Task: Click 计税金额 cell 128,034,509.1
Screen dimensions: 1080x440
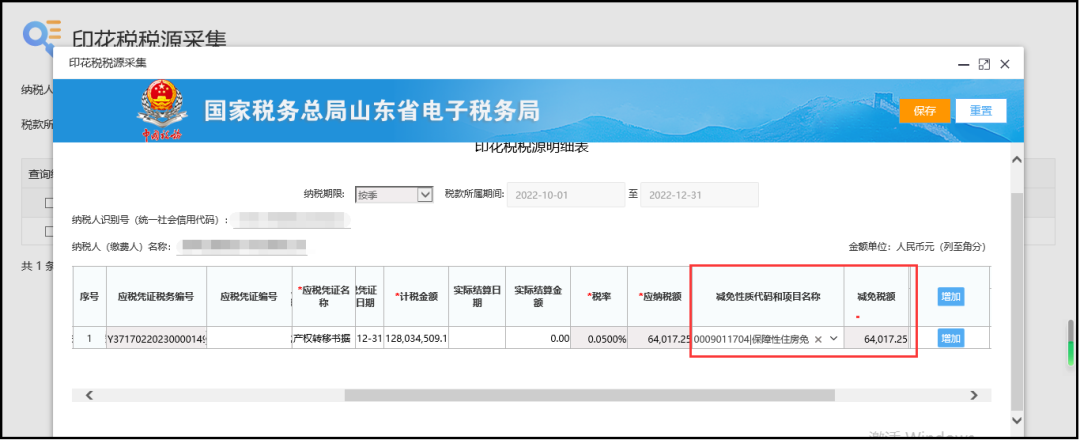Action: [417, 338]
